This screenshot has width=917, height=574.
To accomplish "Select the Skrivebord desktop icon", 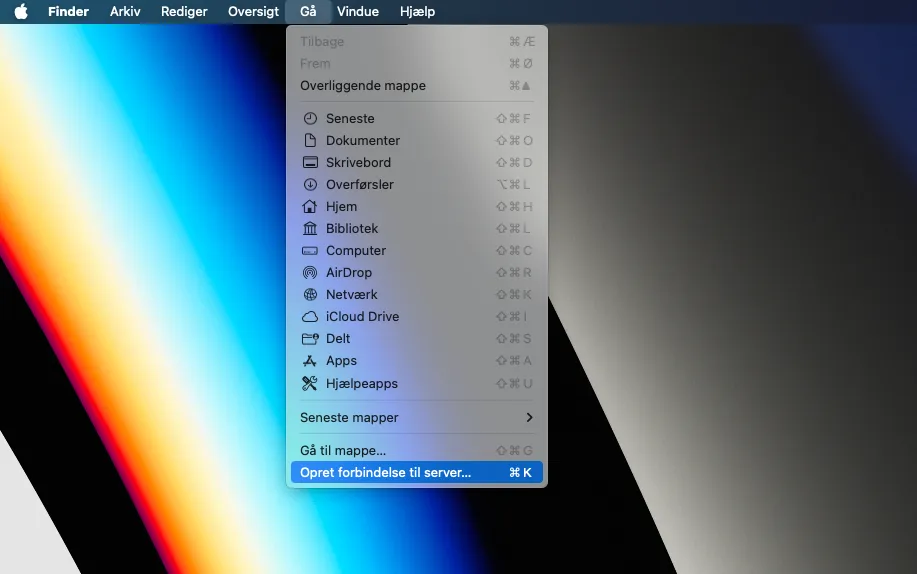I will (310, 162).
